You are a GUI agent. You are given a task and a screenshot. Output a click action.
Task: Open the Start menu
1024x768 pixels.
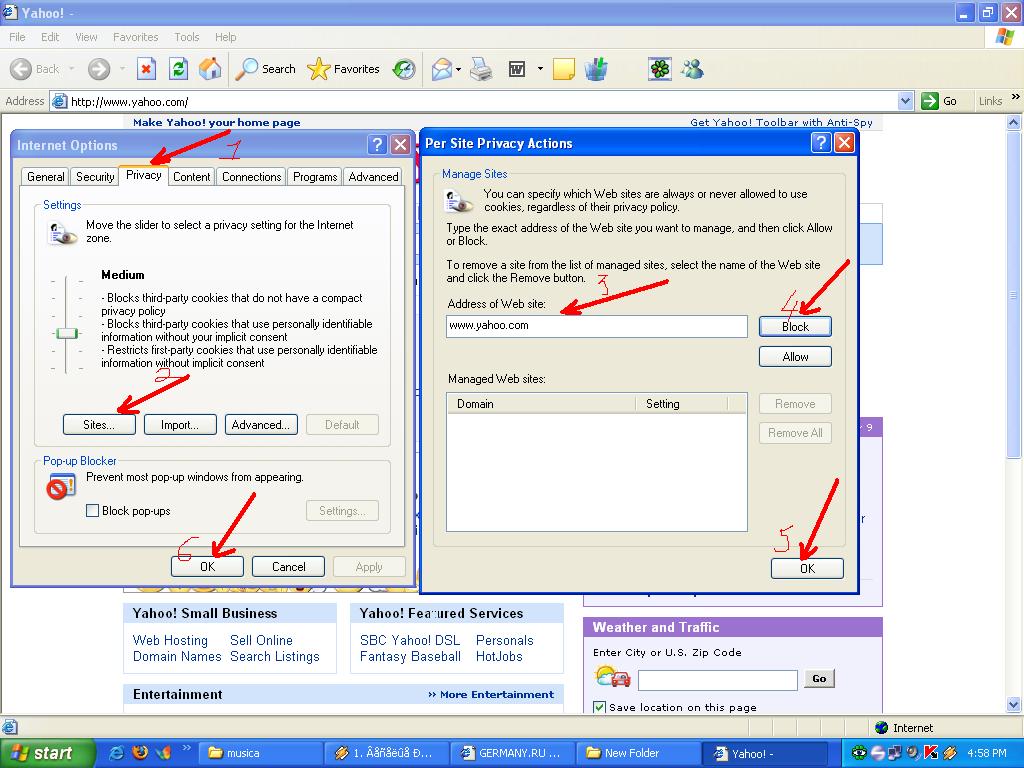pyautogui.click(x=47, y=753)
